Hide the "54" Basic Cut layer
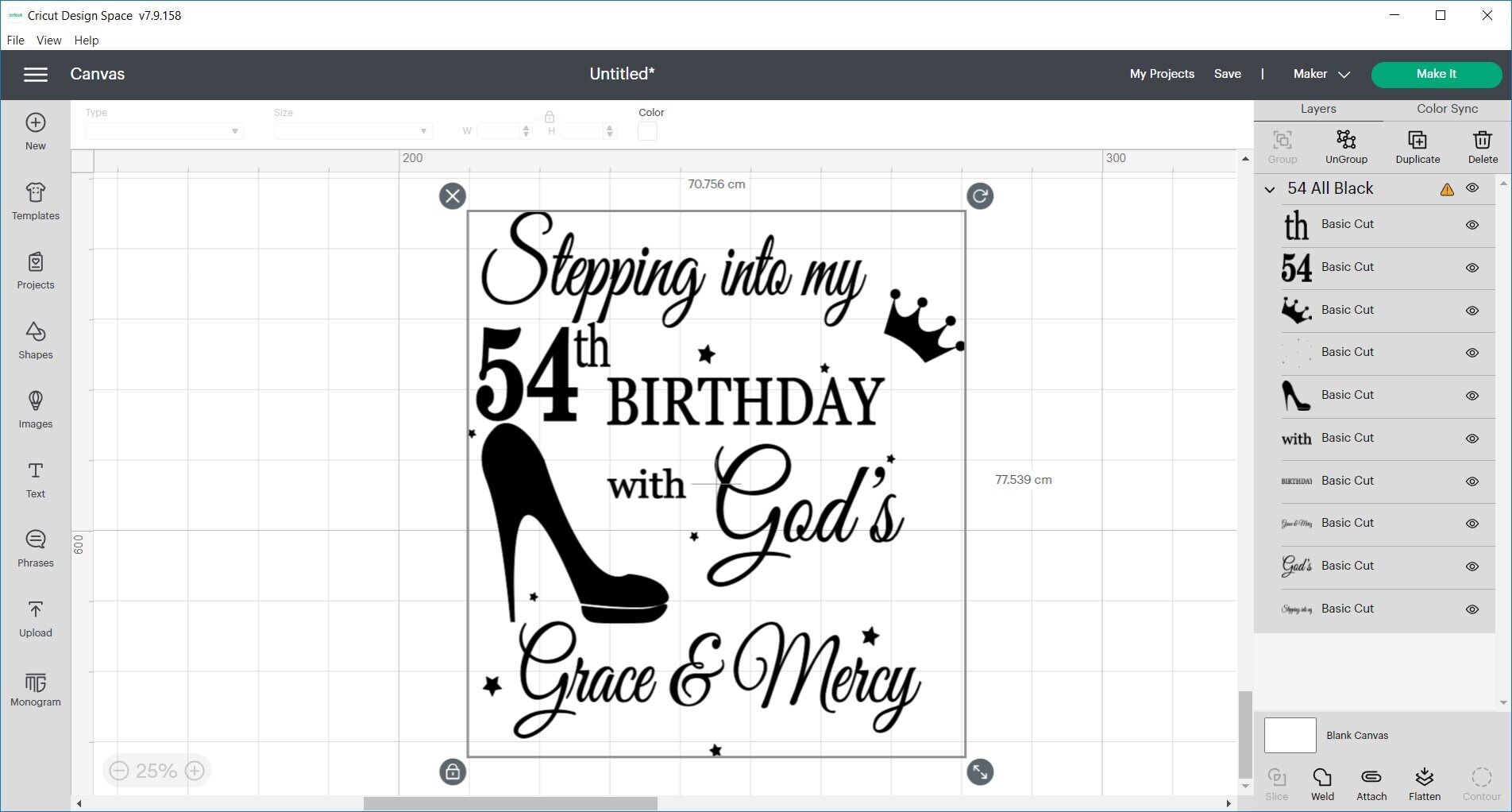Screen dimensions: 1512x812 click(1473, 267)
